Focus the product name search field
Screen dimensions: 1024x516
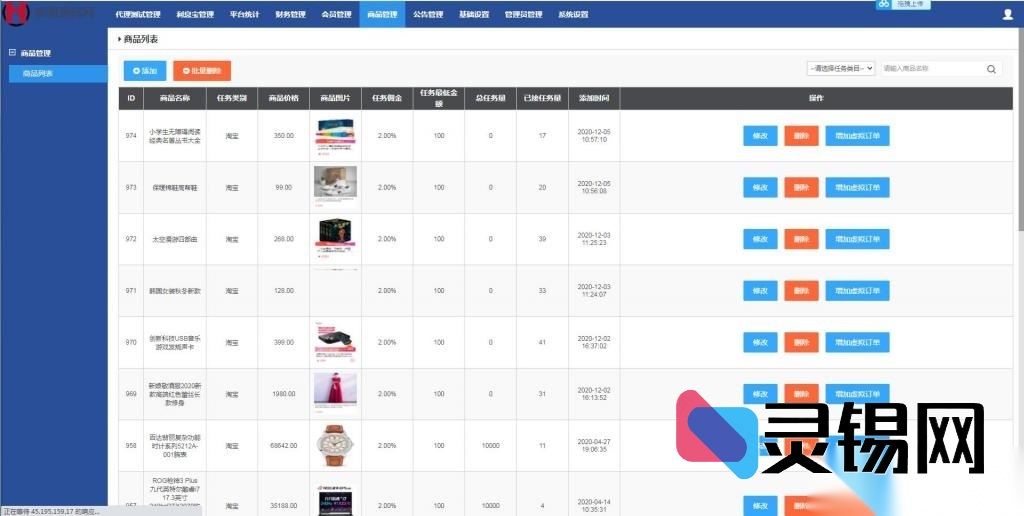(930, 69)
